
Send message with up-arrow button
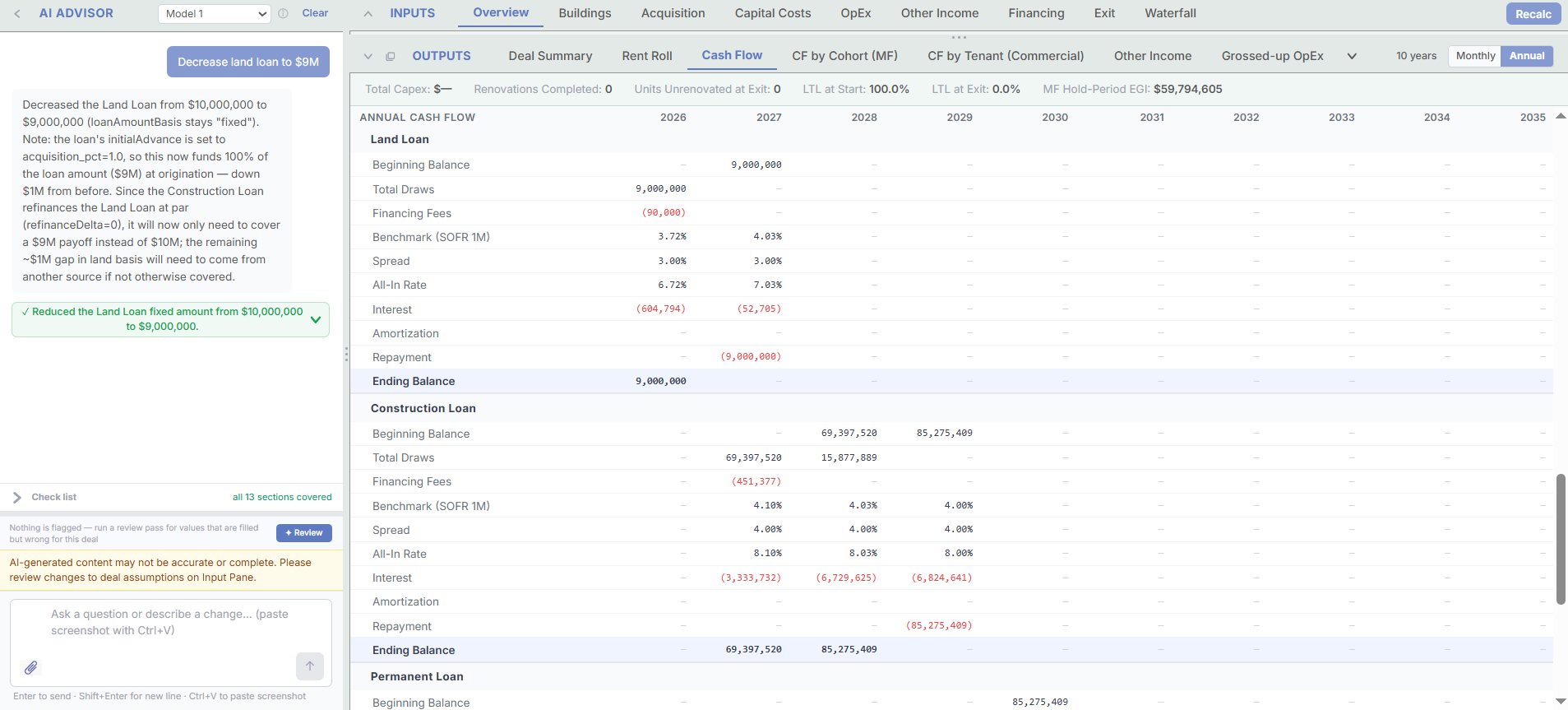coord(310,666)
